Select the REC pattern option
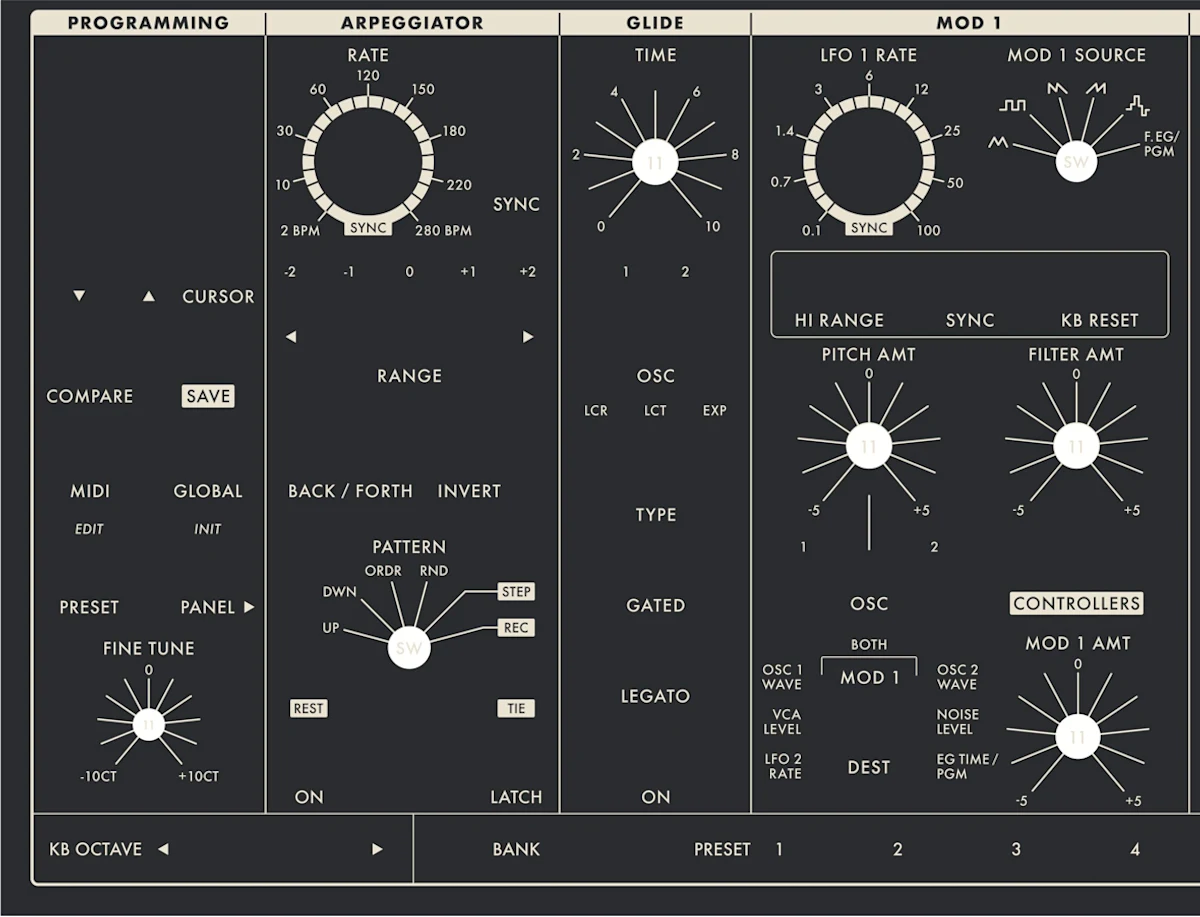Screen dimensions: 1200x917 pyautogui.click(x=516, y=628)
